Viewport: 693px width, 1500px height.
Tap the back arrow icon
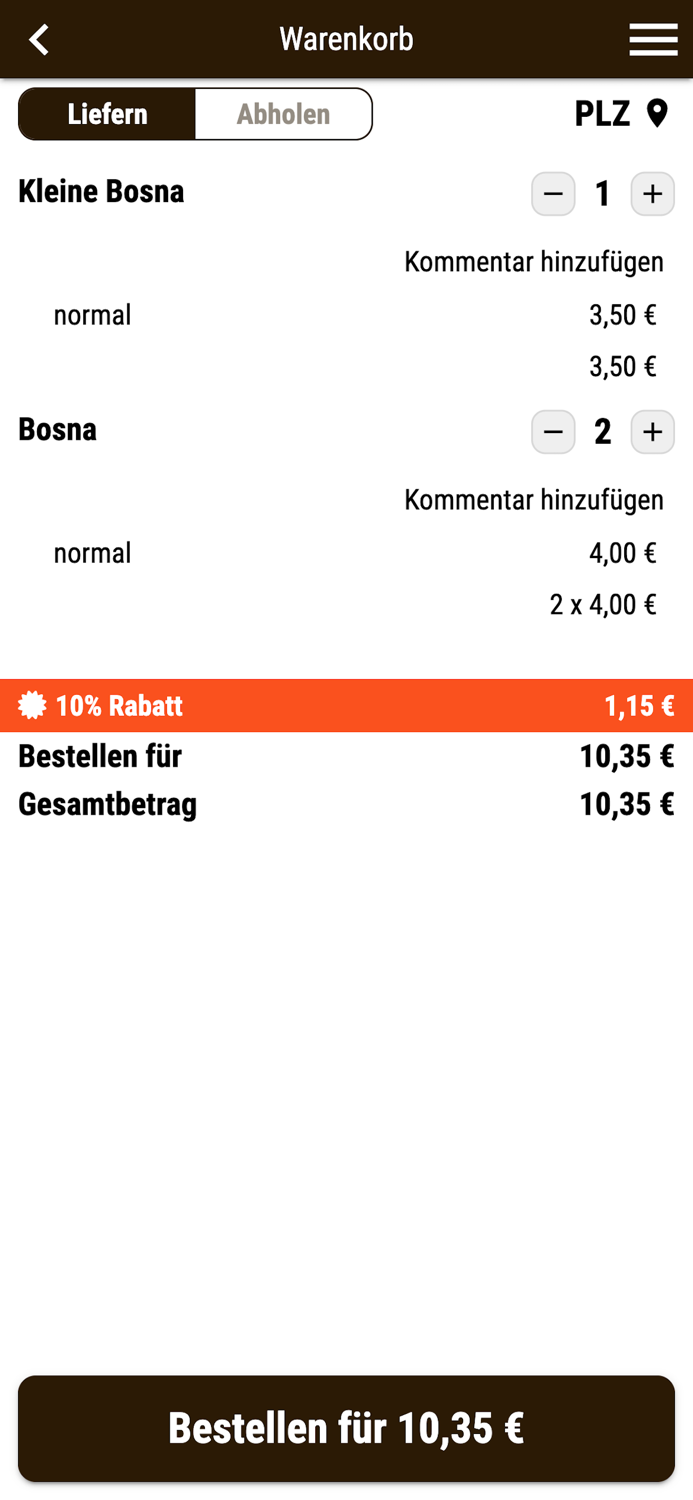[x=39, y=40]
